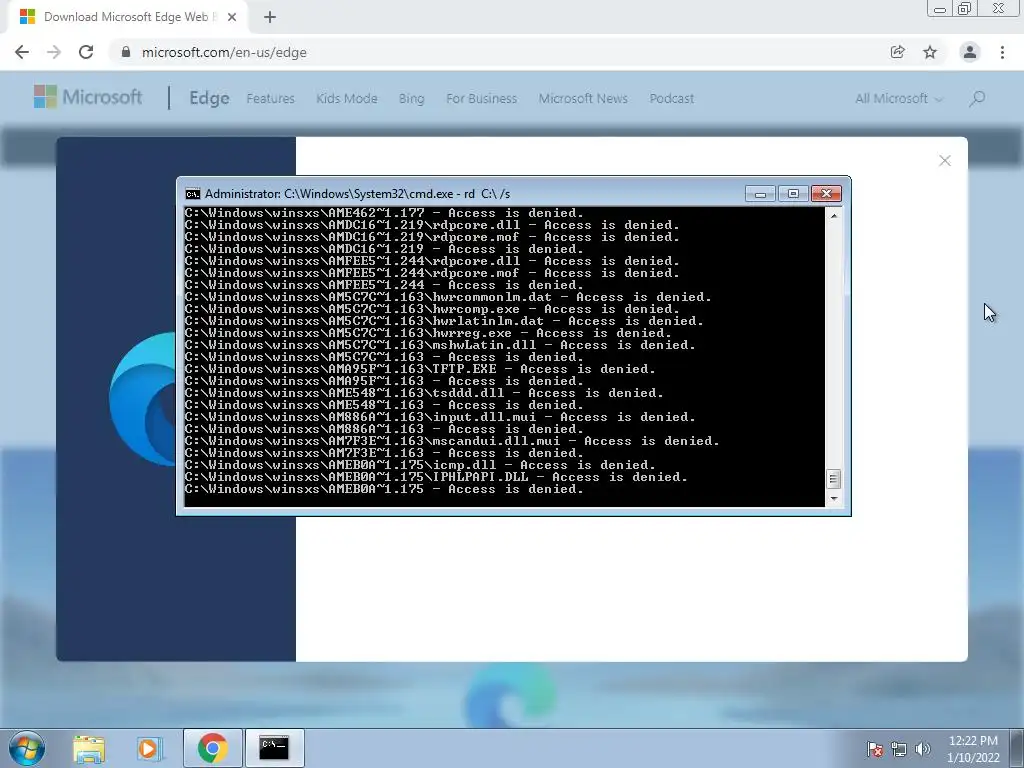Minimize the Chrome window
Viewport: 1024px width, 768px height.
click(939, 9)
